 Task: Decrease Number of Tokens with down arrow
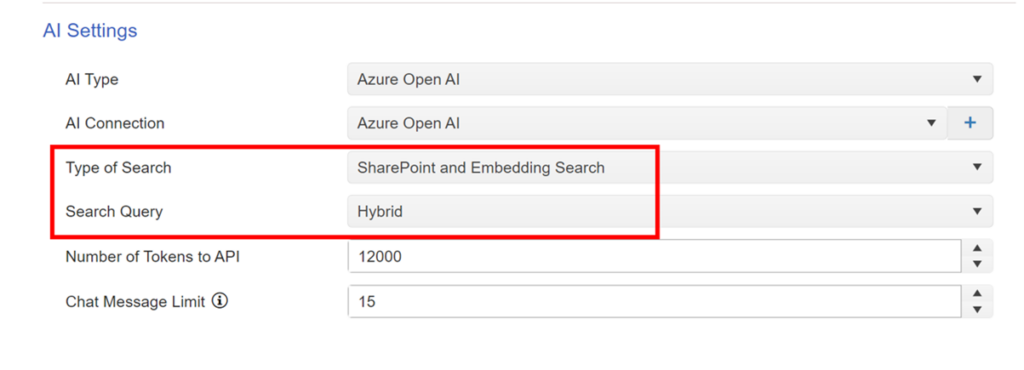[977, 264]
